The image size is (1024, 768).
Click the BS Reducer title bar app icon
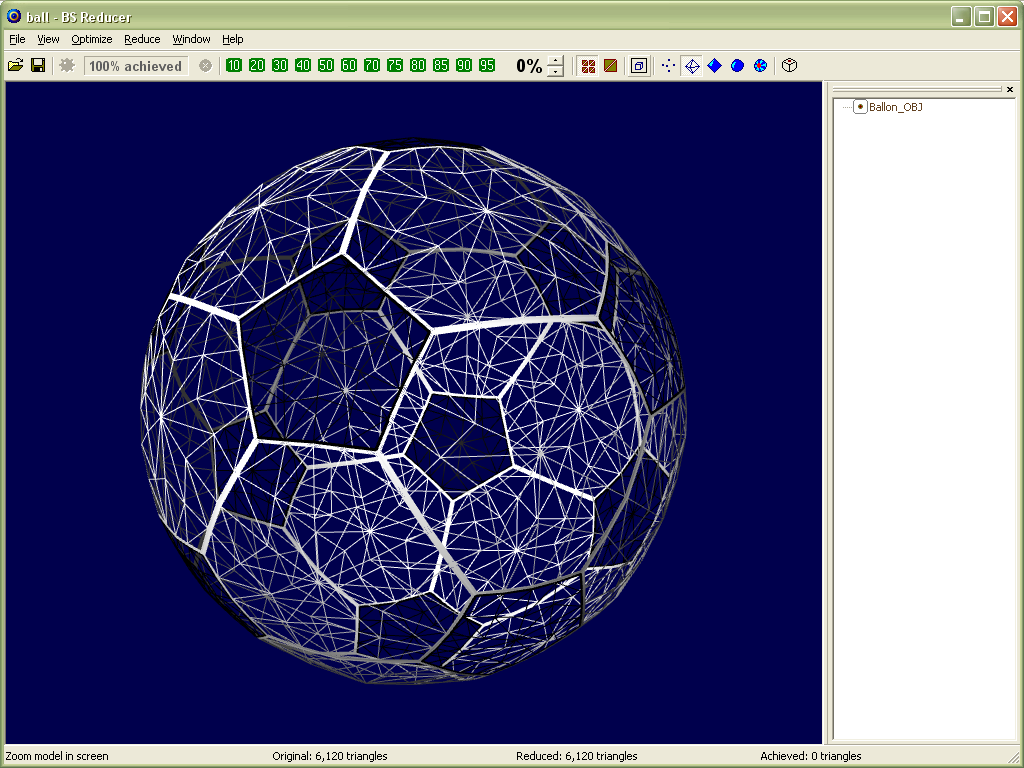point(14,16)
